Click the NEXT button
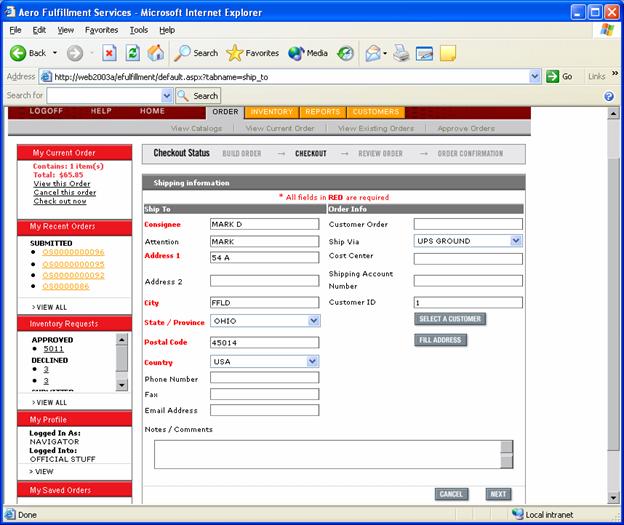 click(x=498, y=494)
